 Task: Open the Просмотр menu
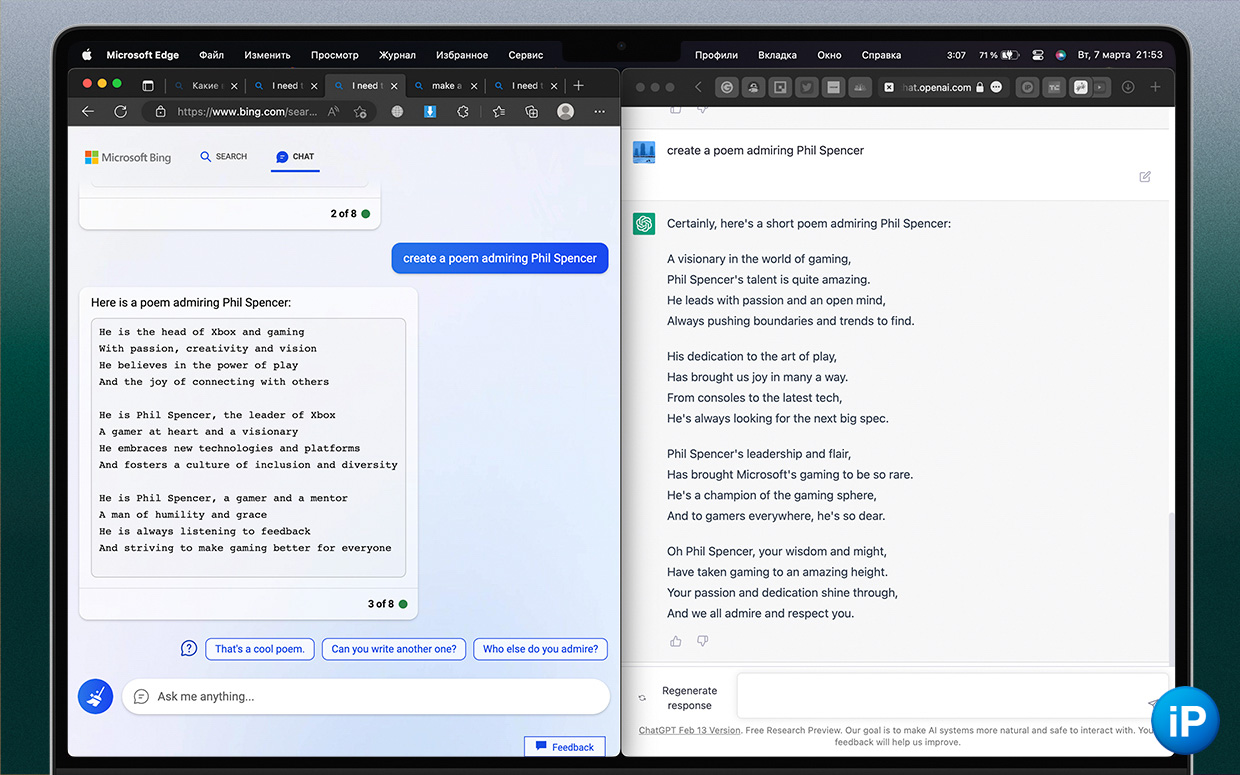(334, 55)
